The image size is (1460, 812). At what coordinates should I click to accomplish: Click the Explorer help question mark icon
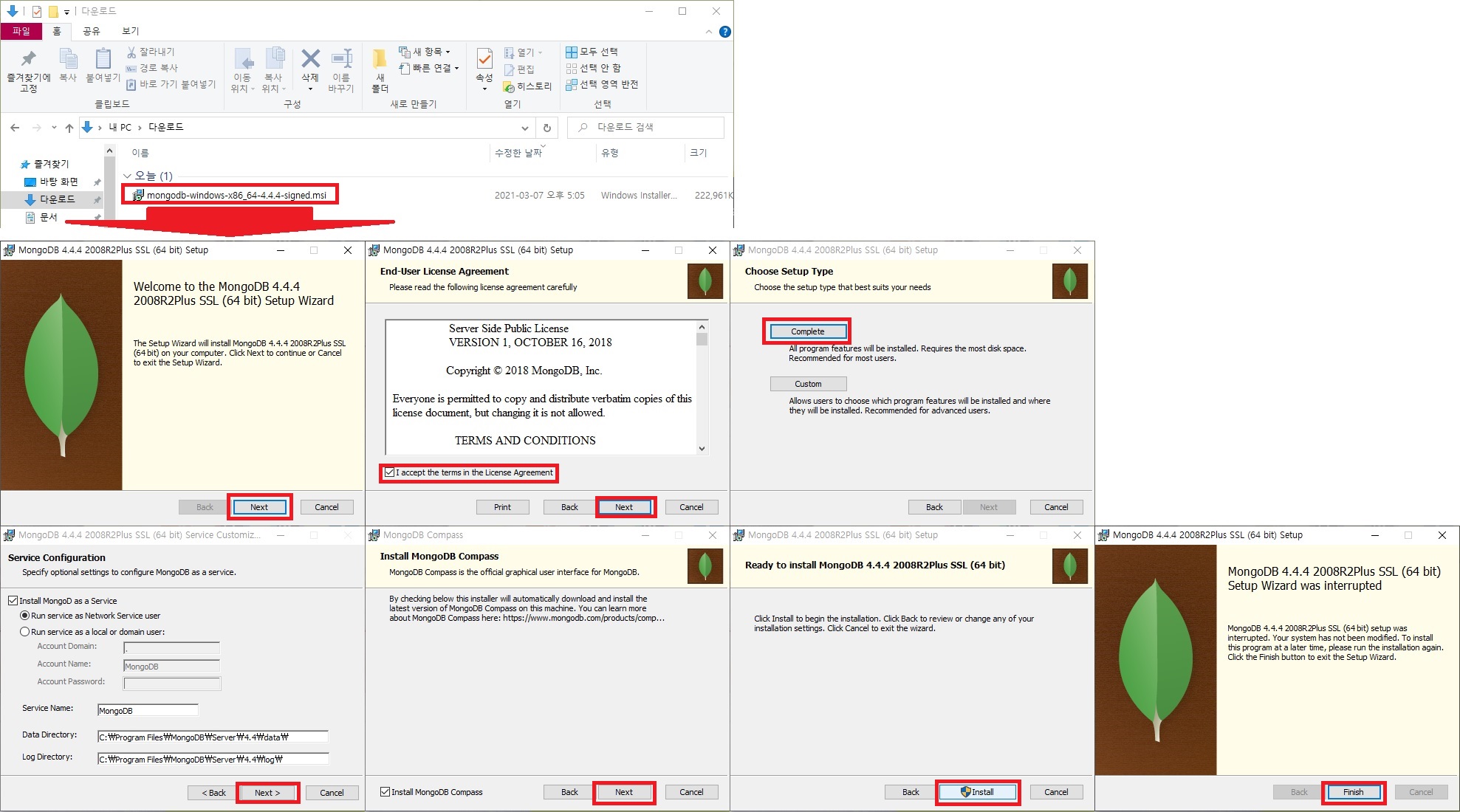(x=724, y=32)
